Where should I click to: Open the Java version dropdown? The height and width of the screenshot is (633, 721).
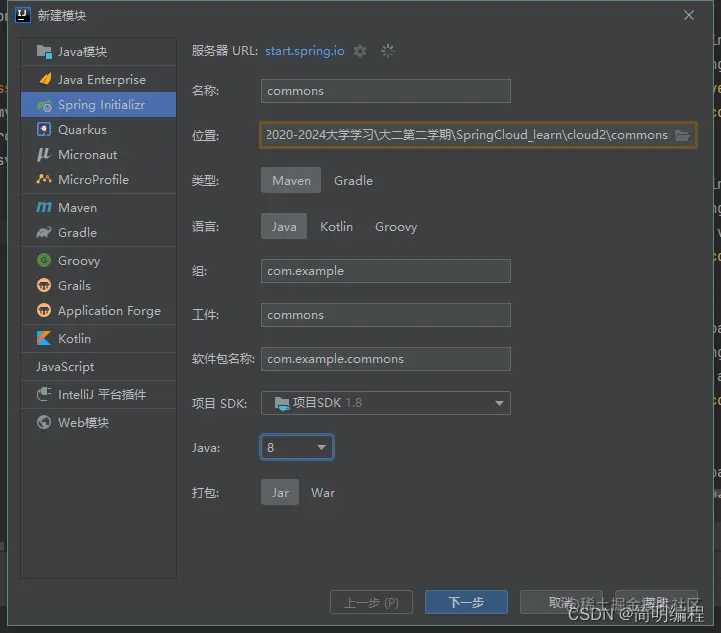pyautogui.click(x=297, y=447)
